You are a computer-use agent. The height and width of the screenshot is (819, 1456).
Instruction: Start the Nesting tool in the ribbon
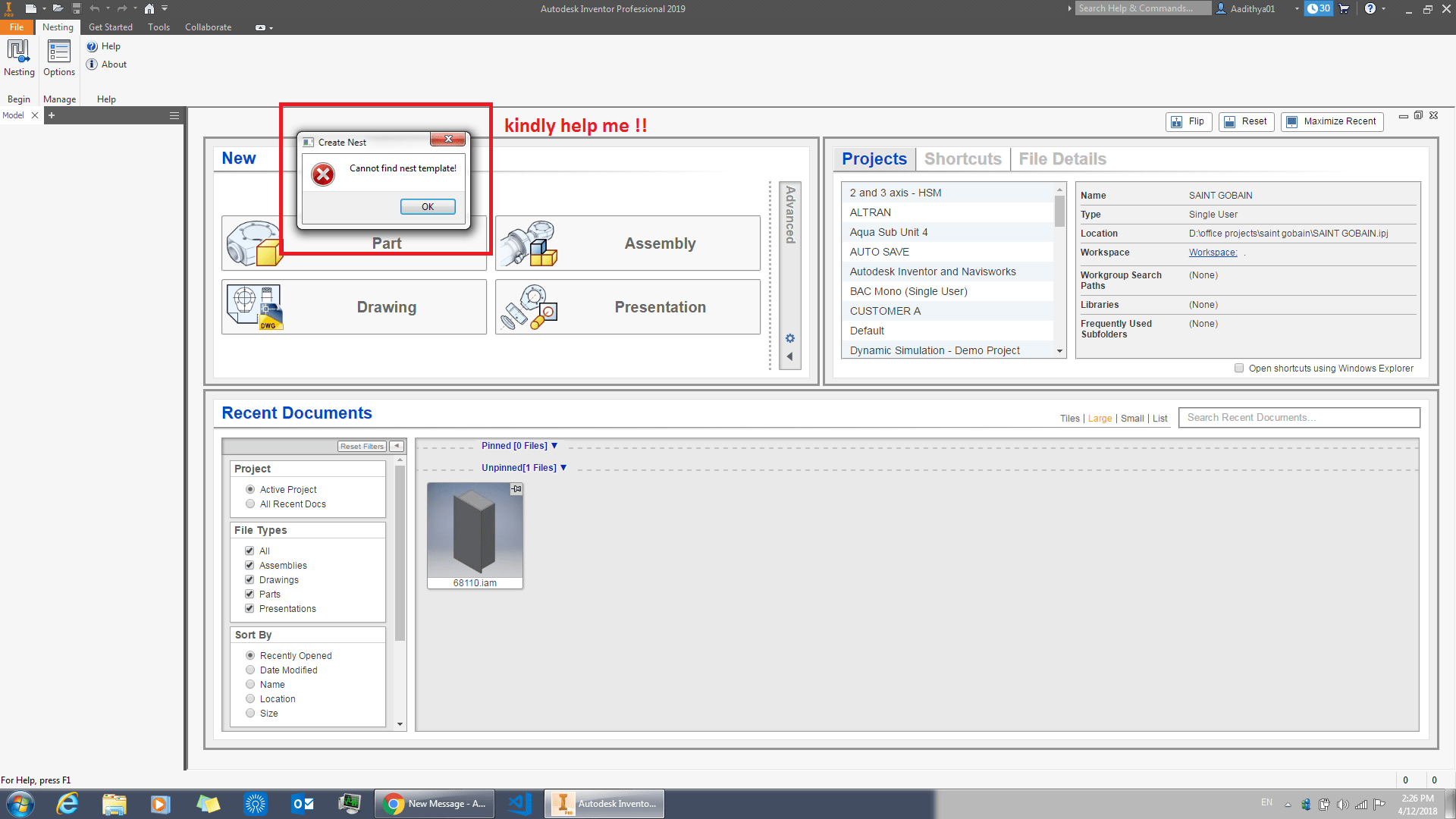(x=19, y=58)
